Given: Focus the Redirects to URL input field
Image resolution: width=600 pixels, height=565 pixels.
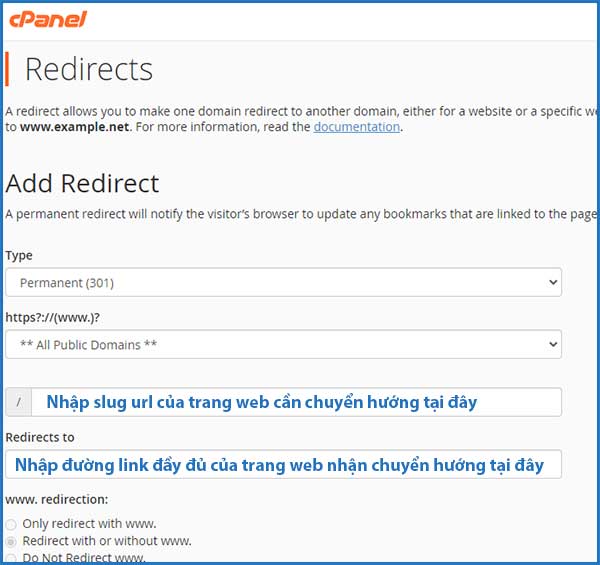Looking at the screenshot, I should 283,465.
